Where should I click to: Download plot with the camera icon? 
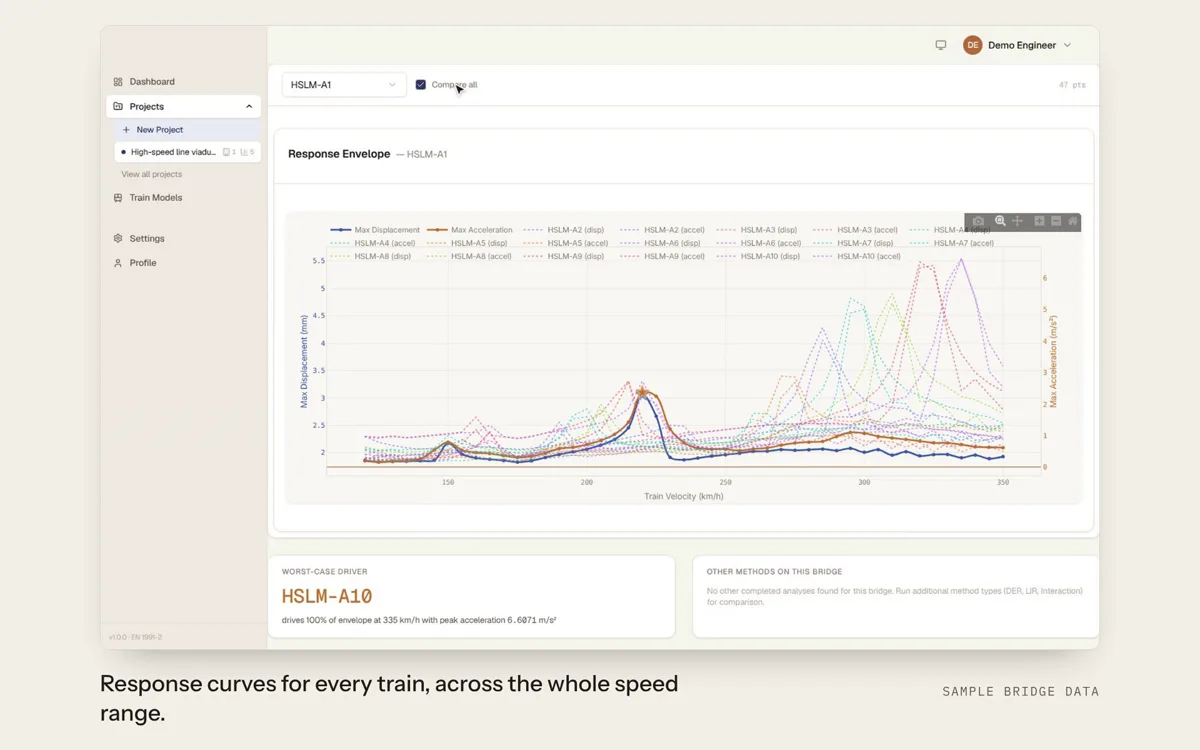[978, 221]
